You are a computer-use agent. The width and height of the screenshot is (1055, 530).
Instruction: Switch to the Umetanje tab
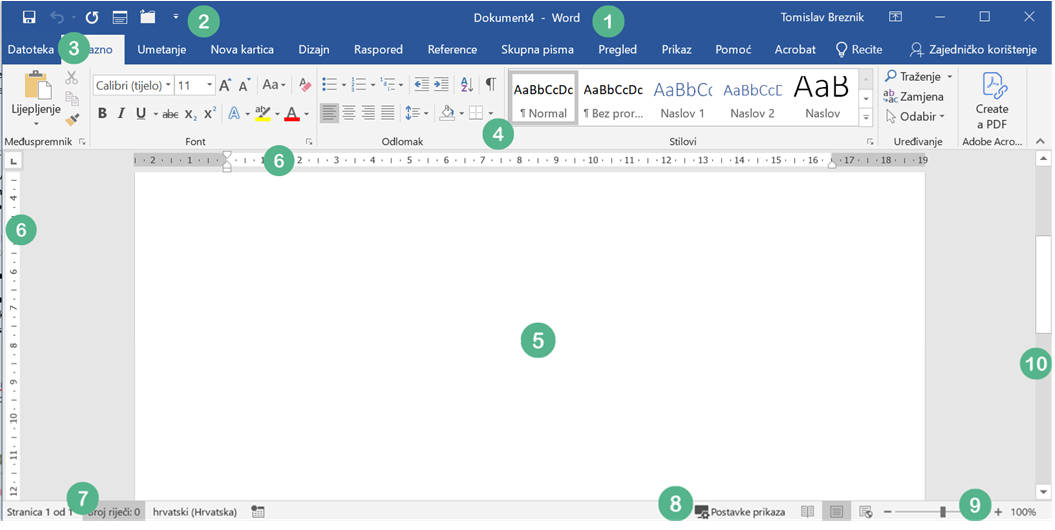click(162, 49)
